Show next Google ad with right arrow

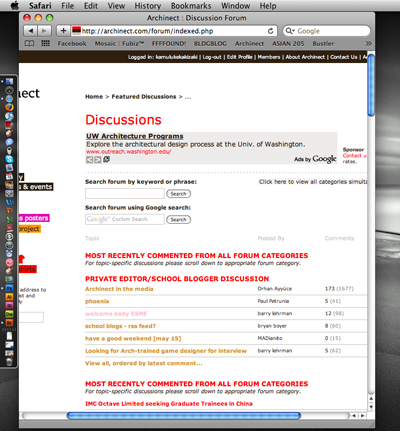pyautogui.click(x=97, y=160)
